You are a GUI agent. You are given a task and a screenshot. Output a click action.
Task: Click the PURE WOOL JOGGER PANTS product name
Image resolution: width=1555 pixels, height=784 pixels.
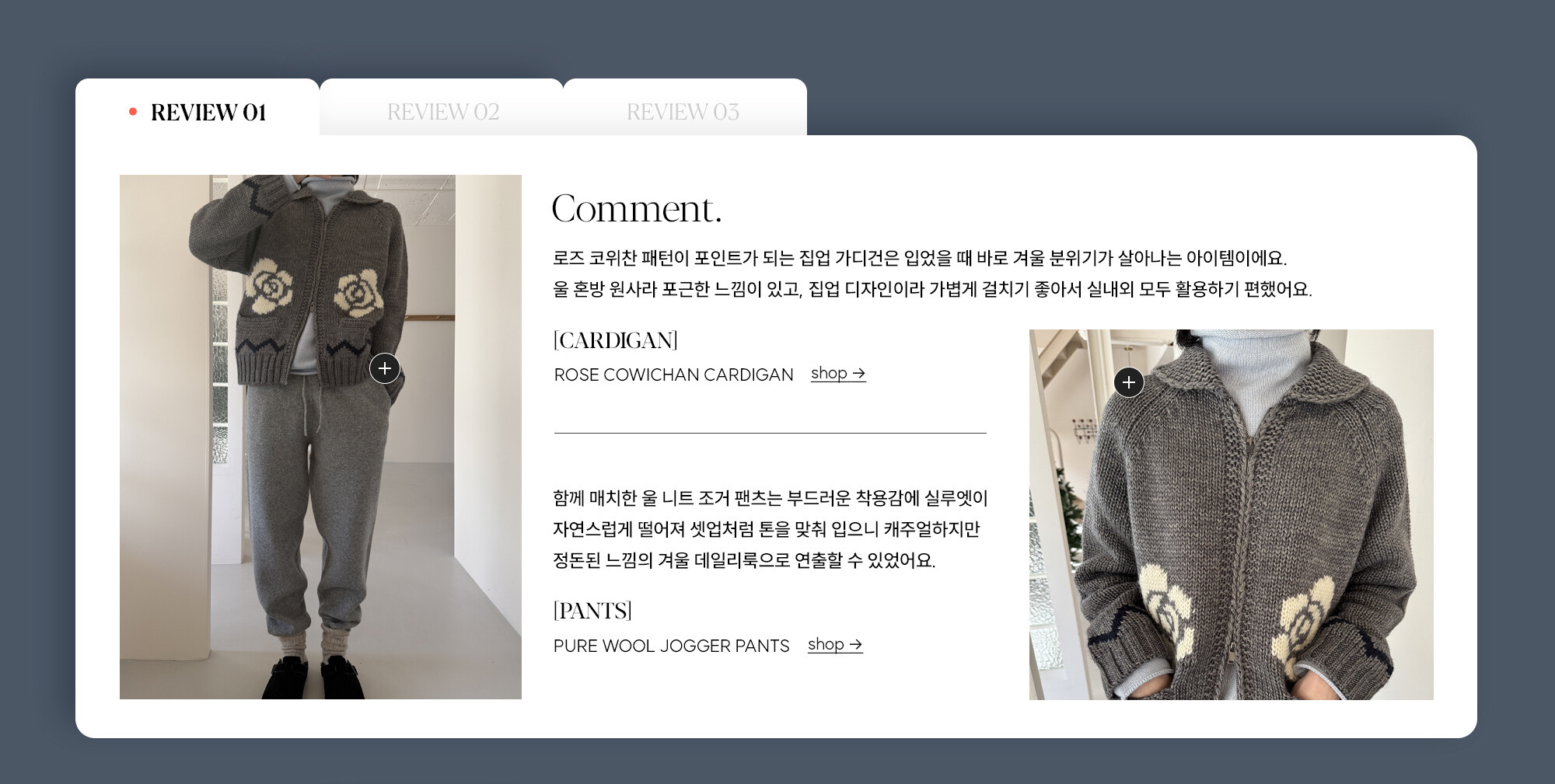pyautogui.click(x=671, y=646)
